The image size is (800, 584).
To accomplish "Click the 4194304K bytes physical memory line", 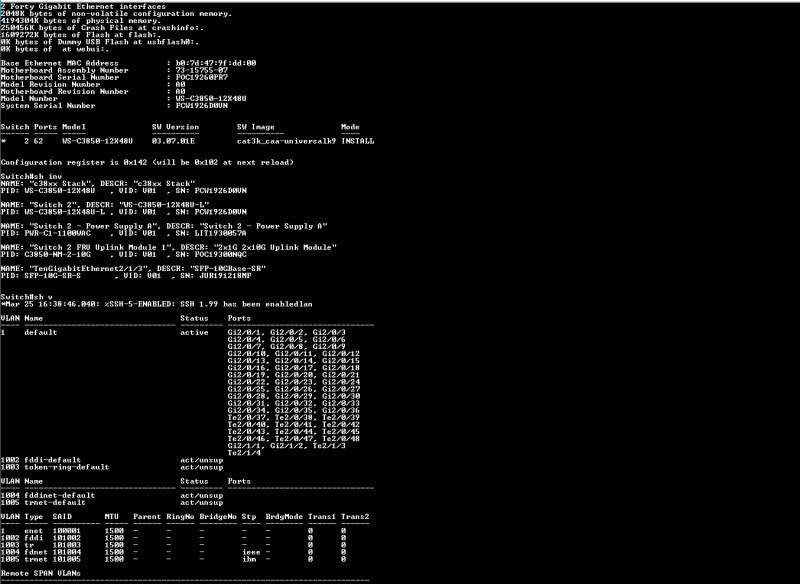I will pos(81,21).
